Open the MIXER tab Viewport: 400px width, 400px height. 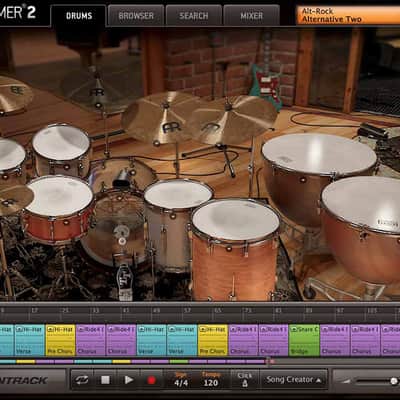[251, 16]
